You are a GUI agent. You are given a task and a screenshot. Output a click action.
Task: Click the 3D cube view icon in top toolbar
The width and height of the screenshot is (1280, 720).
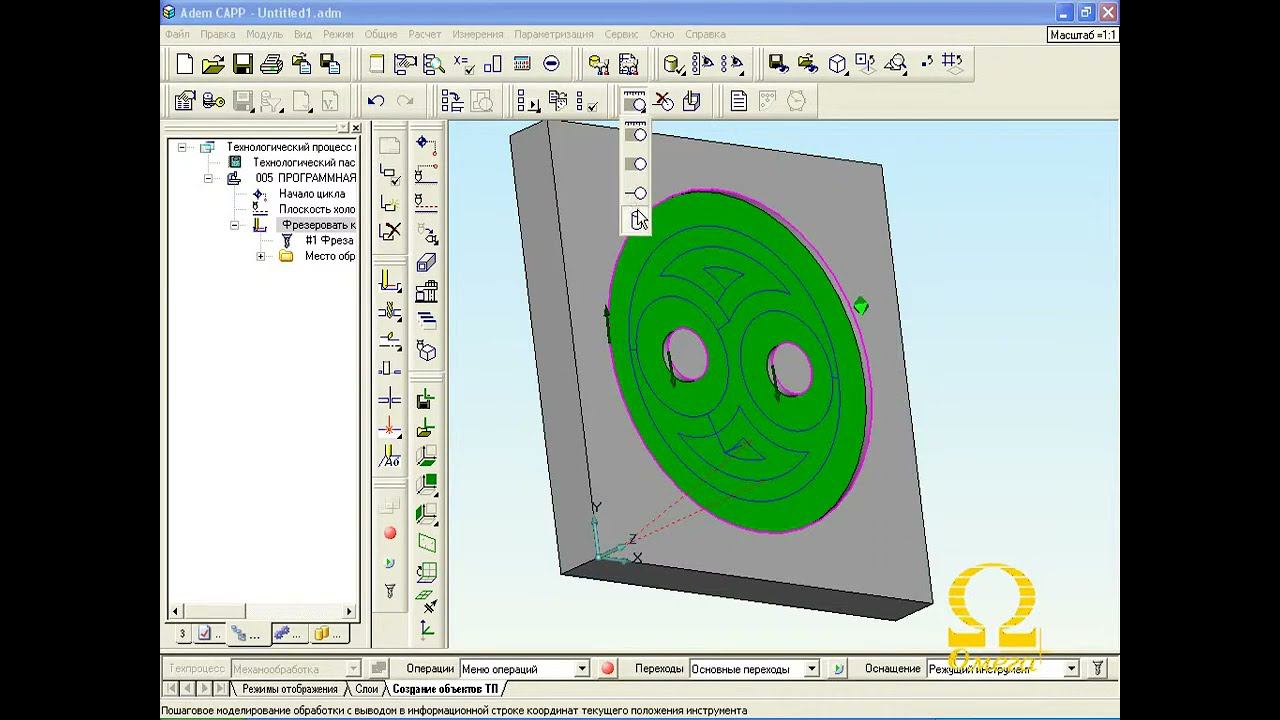[838, 64]
